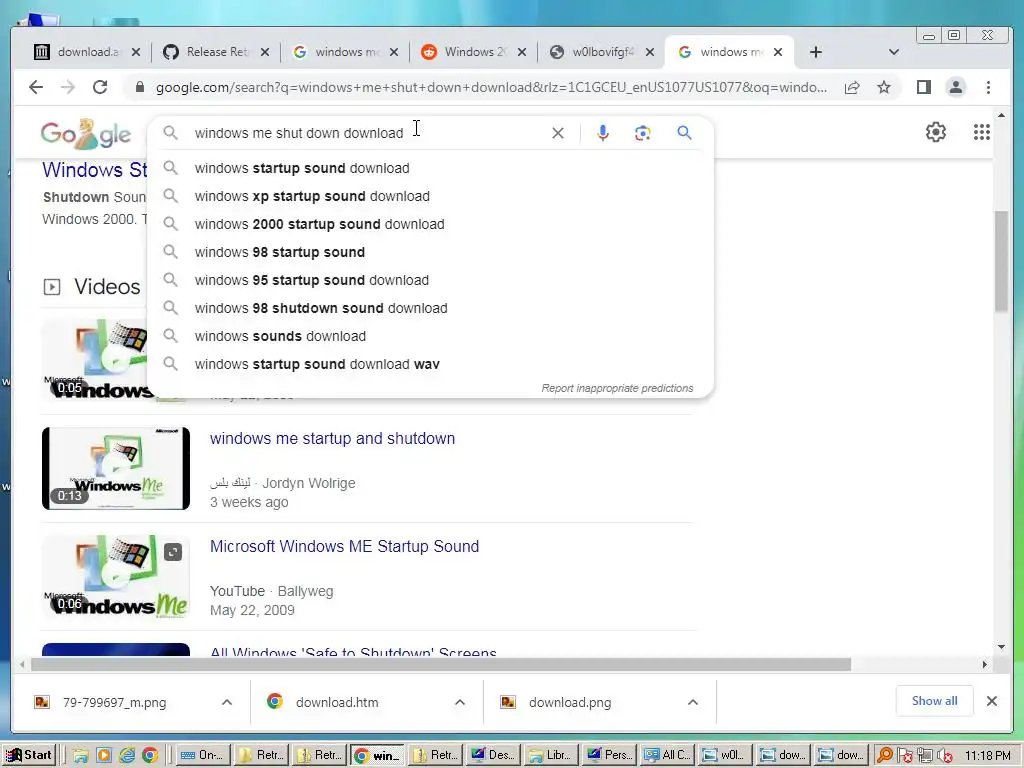This screenshot has height=768, width=1024.
Task: Switch to the w0lbovifgf4 tab
Action: [x=601, y=52]
